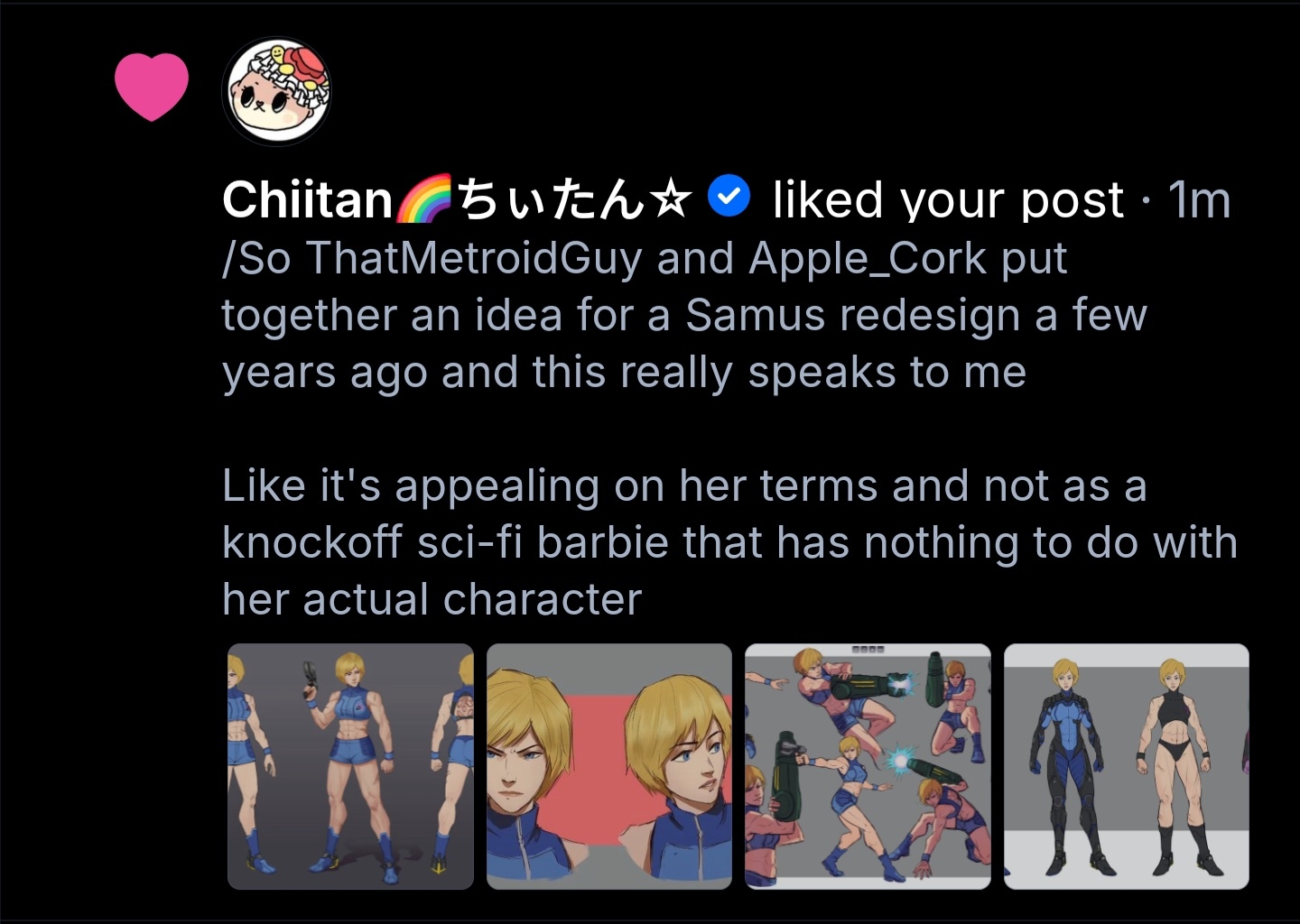
Task: Click the ThatMetroidGuy mention in the post
Action: (475, 258)
